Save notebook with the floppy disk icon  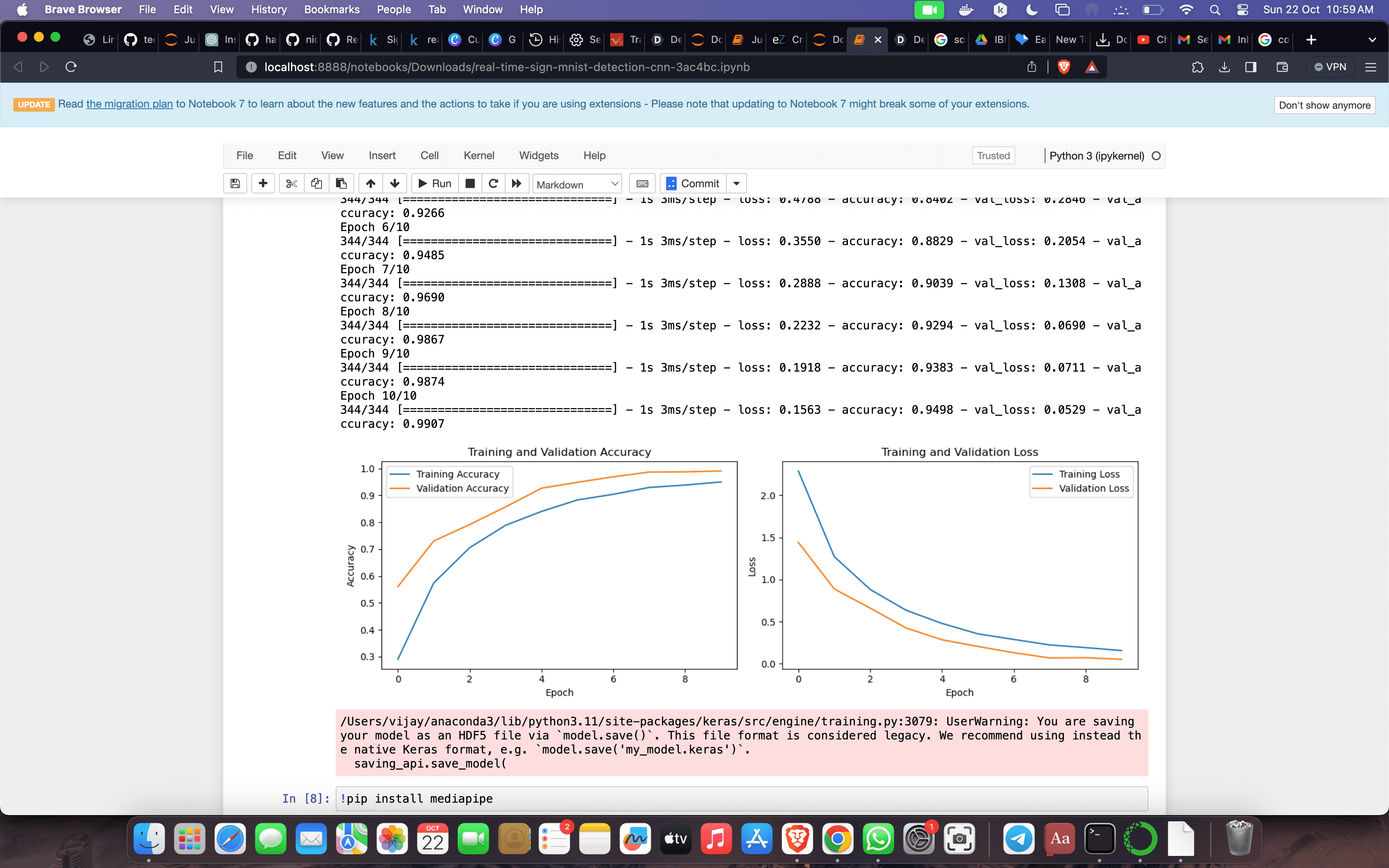point(235,184)
